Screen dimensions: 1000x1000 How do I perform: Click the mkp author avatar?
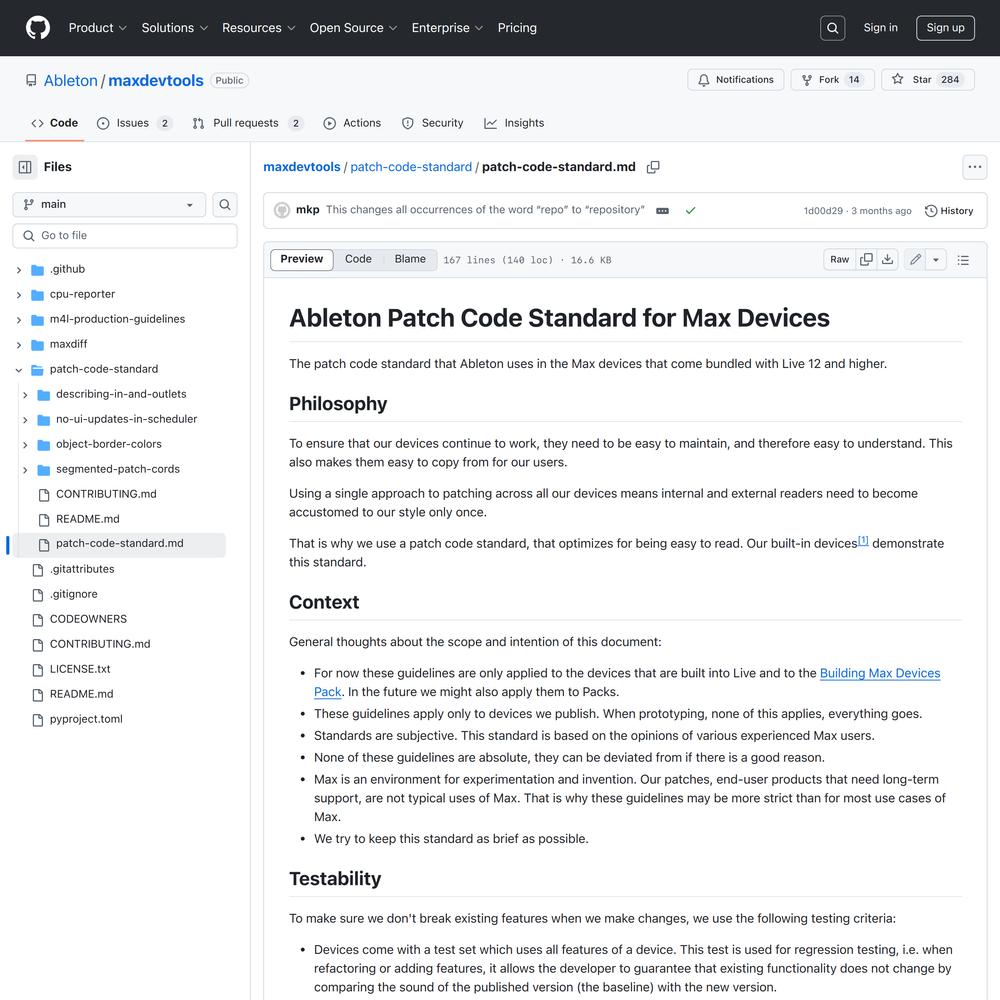point(282,210)
